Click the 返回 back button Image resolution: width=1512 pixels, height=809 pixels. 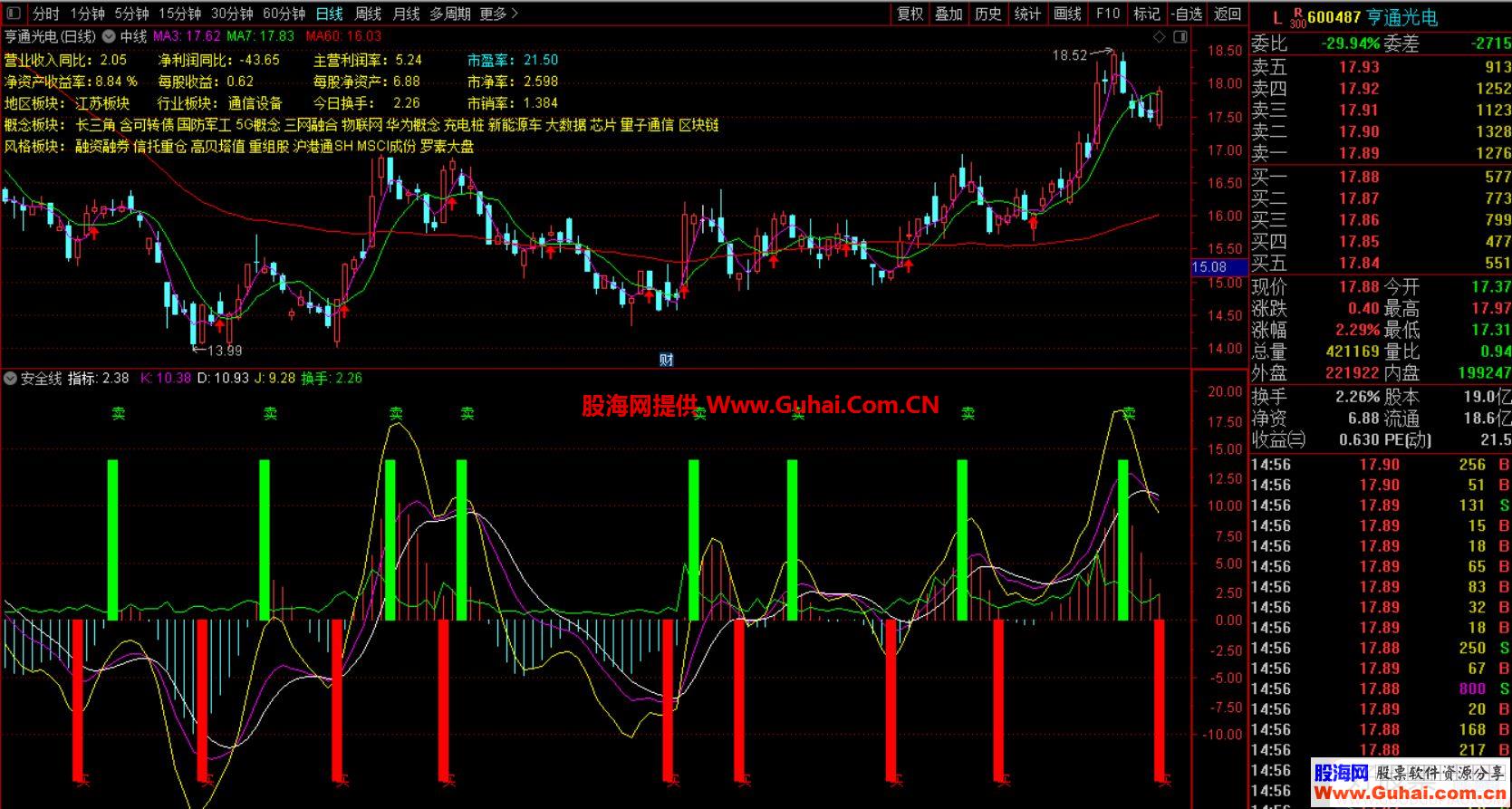(x=1228, y=14)
